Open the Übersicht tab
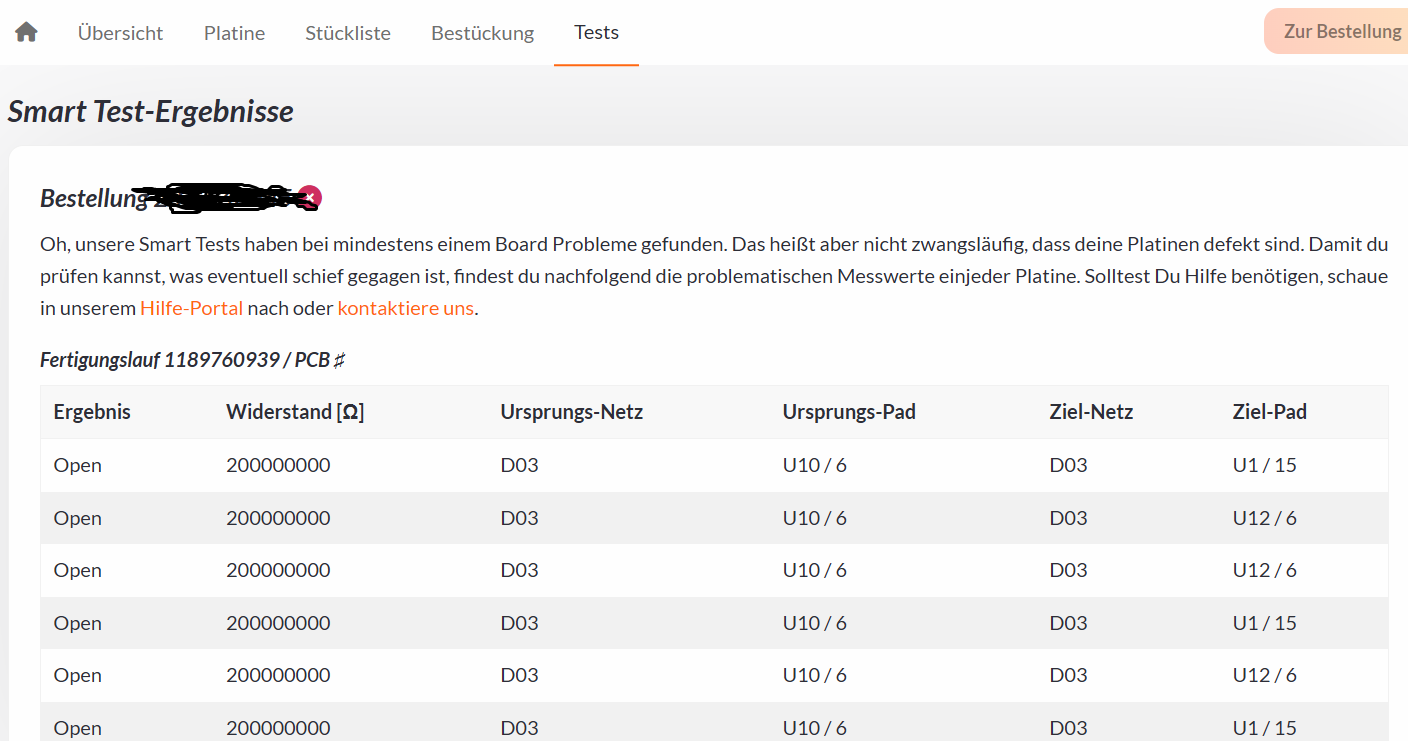This screenshot has height=741, width=1408. pyautogui.click(x=120, y=33)
